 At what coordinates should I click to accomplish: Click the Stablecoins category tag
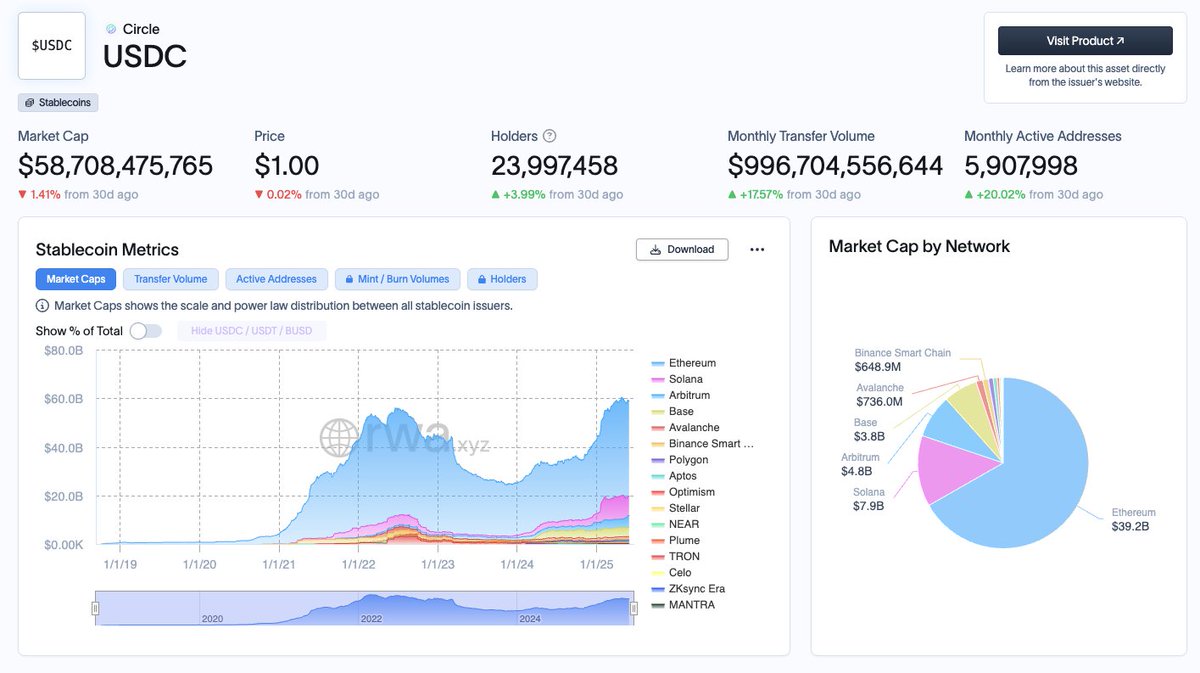58,103
